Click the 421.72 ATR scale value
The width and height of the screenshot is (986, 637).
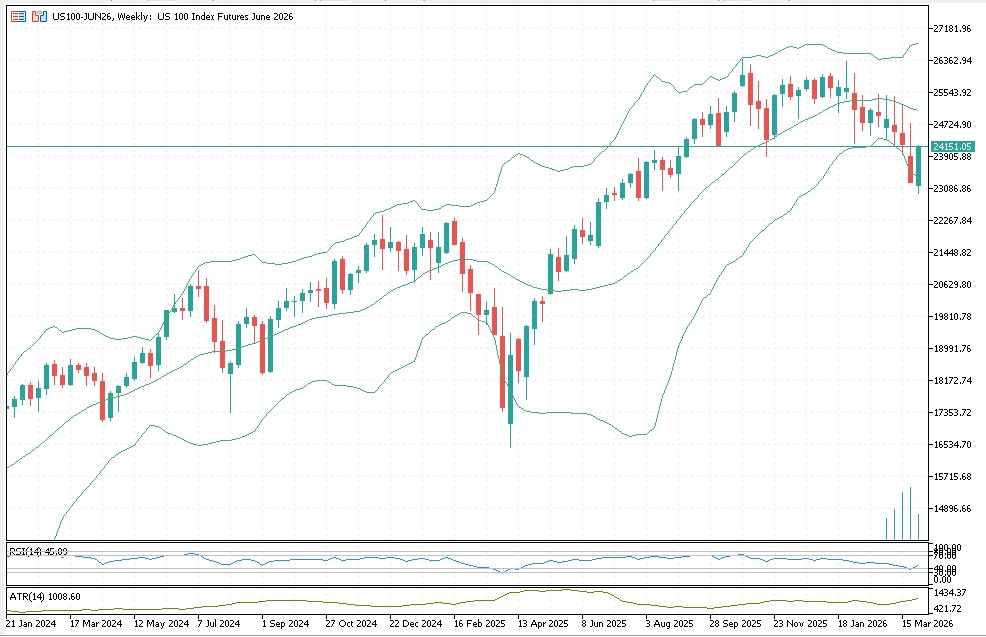pyautogui.click(x=947, y=608)
